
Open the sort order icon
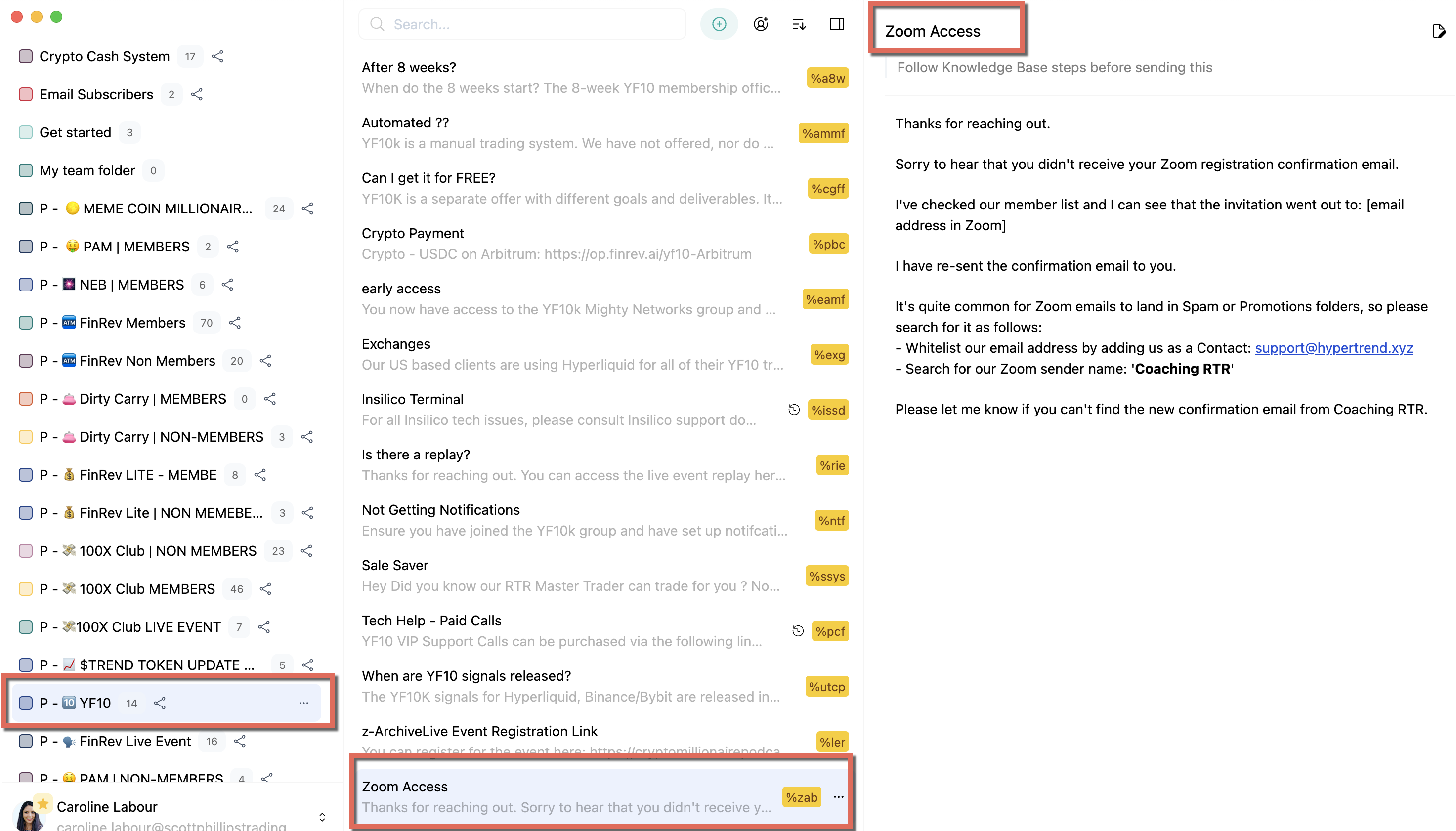(799, 24)
